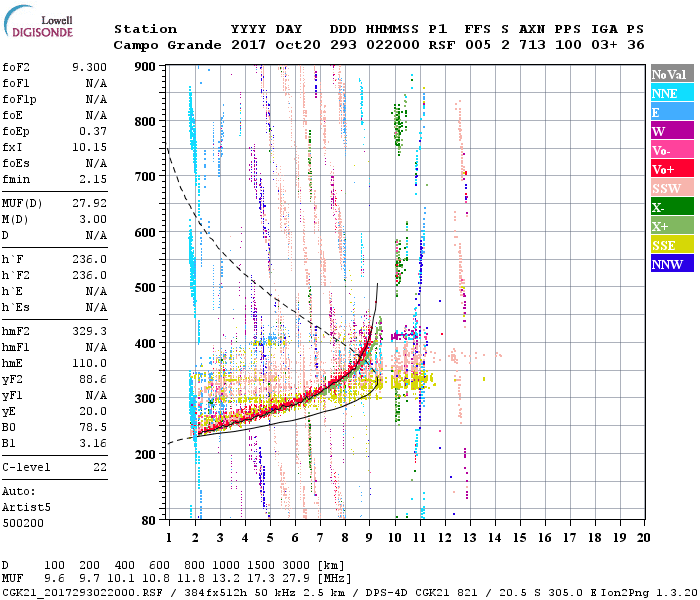Viewport: 700px width, 600px height.
Task: Click the foEp value 0.37
Action: (93, 131)
